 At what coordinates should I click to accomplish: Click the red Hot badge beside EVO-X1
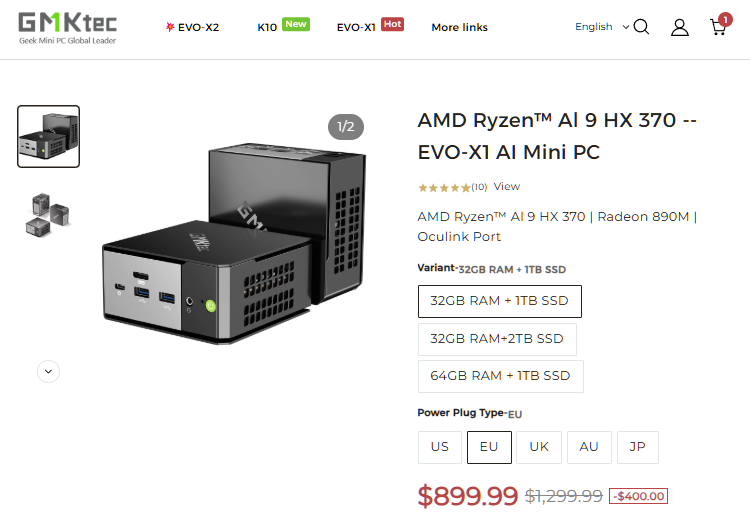pos(392,24)
